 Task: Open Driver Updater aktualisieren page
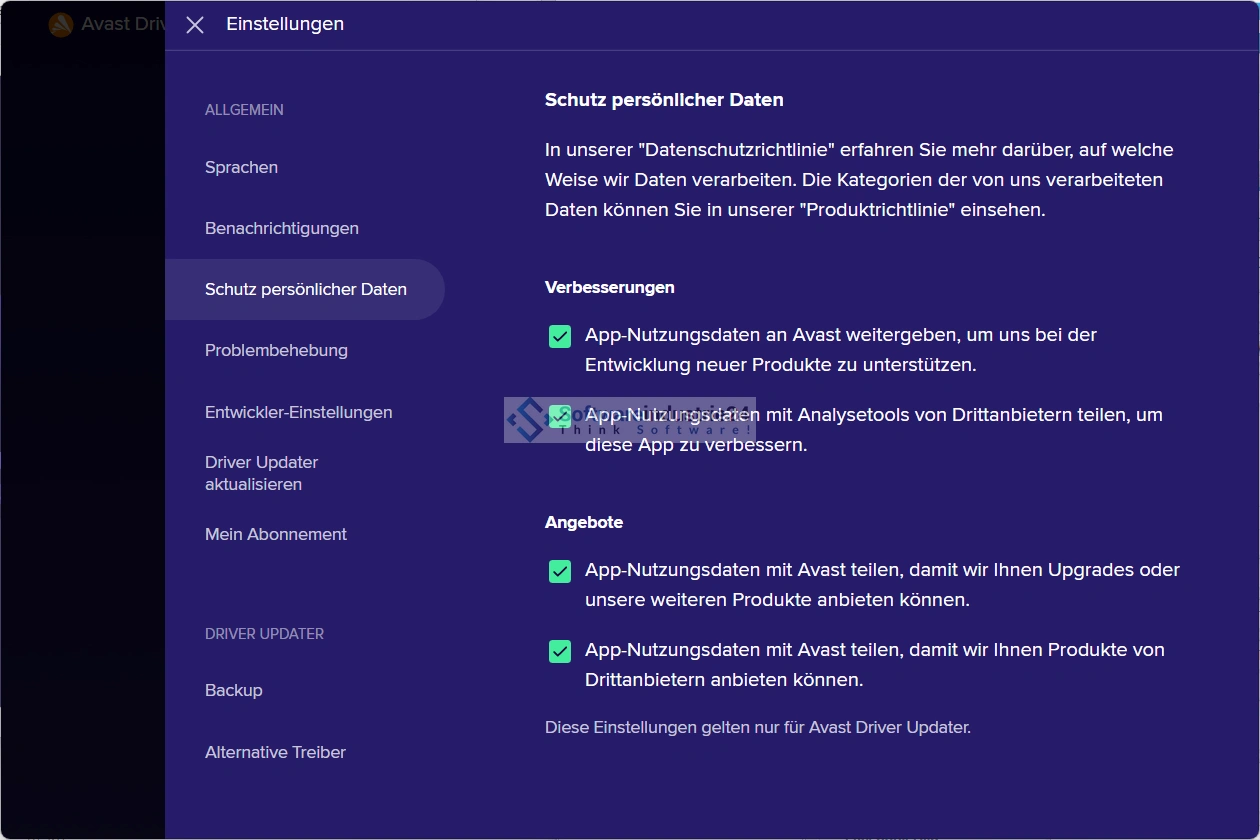click(261, 473)
